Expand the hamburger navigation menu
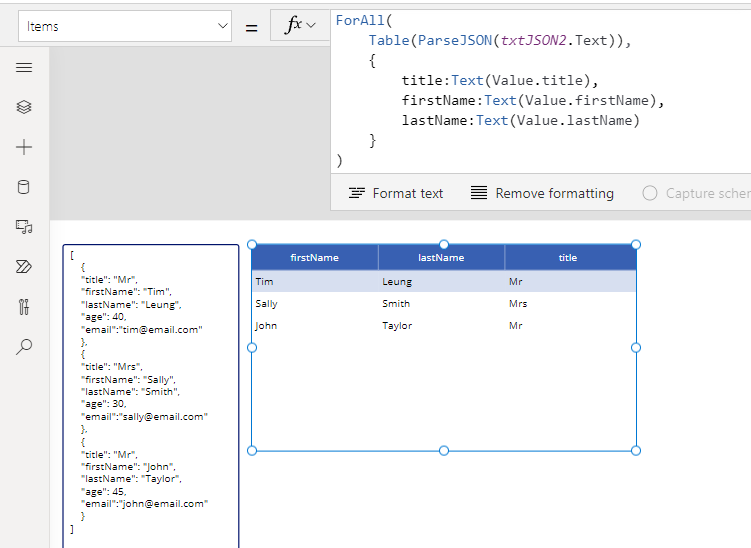 [x=24, y=67]
